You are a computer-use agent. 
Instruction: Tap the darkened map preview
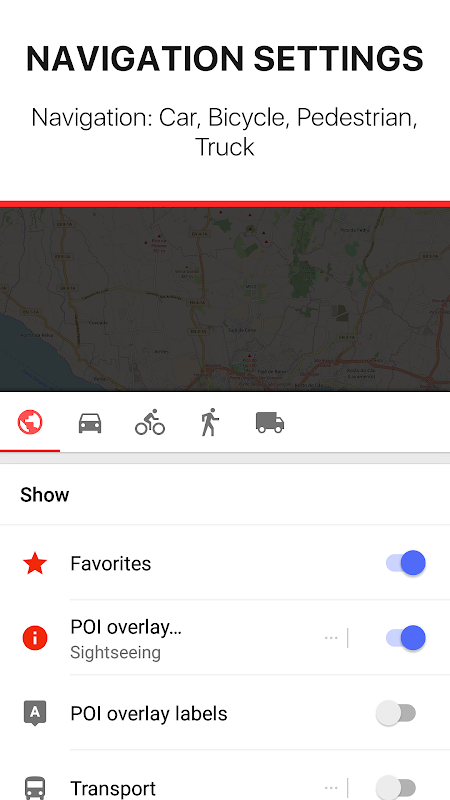tap(225, 299)
